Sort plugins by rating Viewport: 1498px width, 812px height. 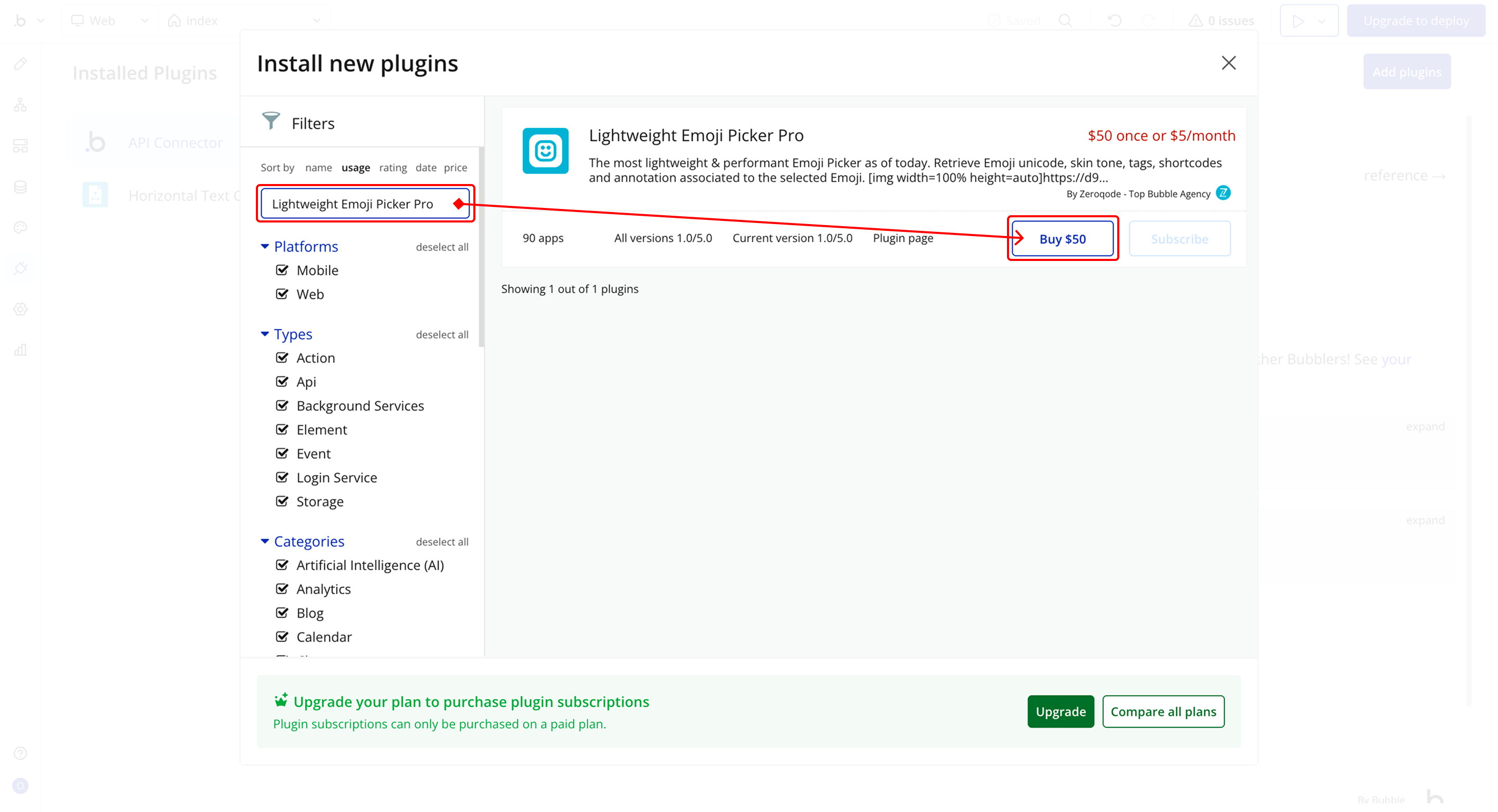[393, 167]
